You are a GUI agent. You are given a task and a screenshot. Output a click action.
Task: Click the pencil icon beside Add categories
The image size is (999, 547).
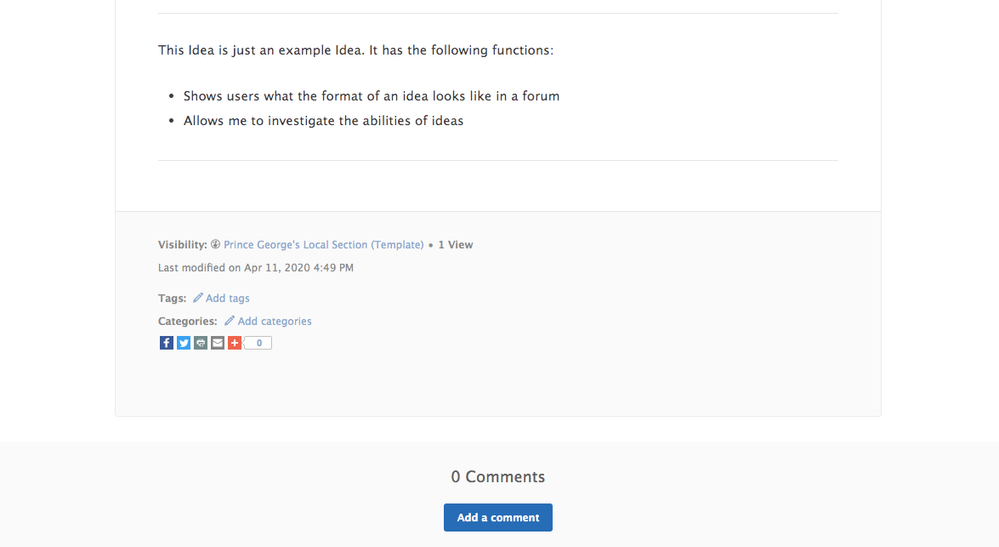coord(230,321)
